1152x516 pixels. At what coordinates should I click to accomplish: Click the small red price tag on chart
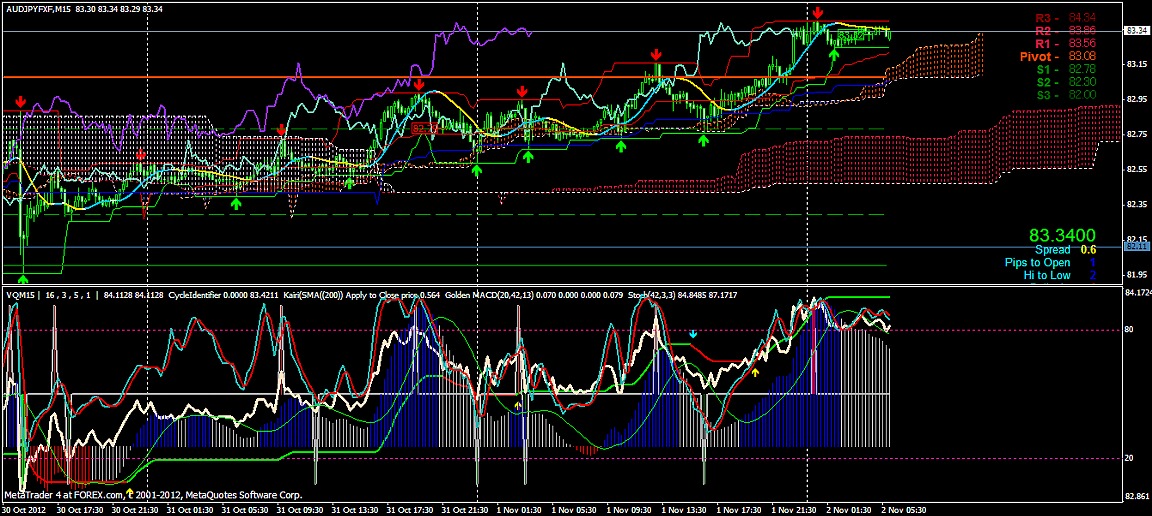click(423, 129)
